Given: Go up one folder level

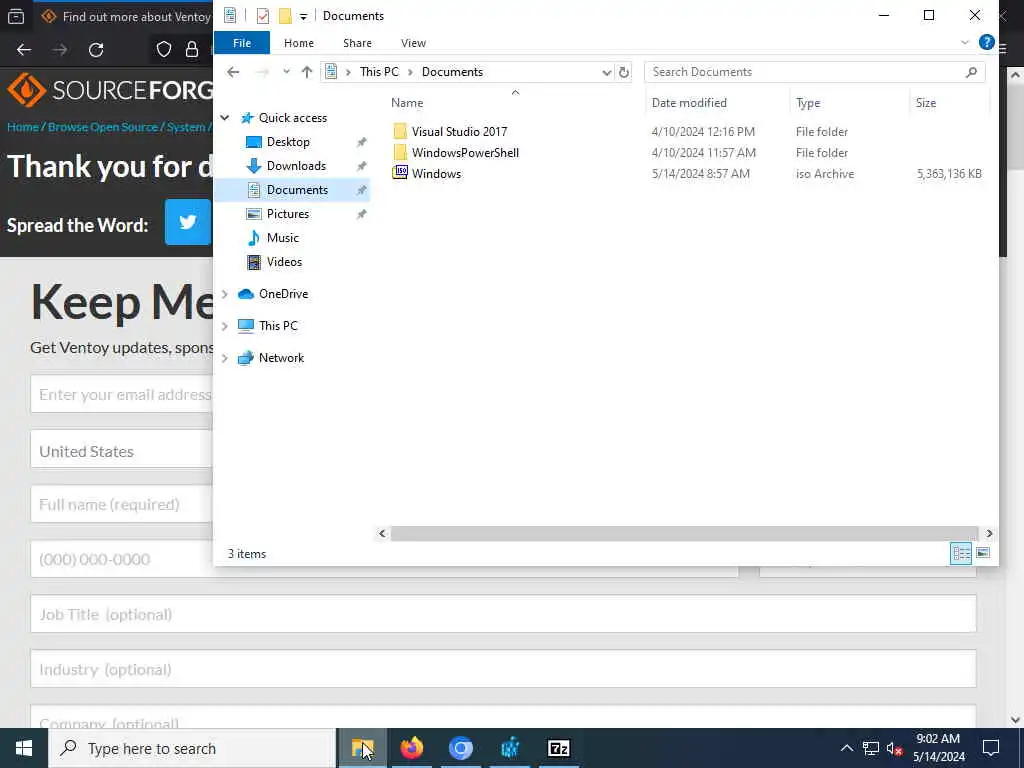Looking at the screenshot, I should [306, 72].
